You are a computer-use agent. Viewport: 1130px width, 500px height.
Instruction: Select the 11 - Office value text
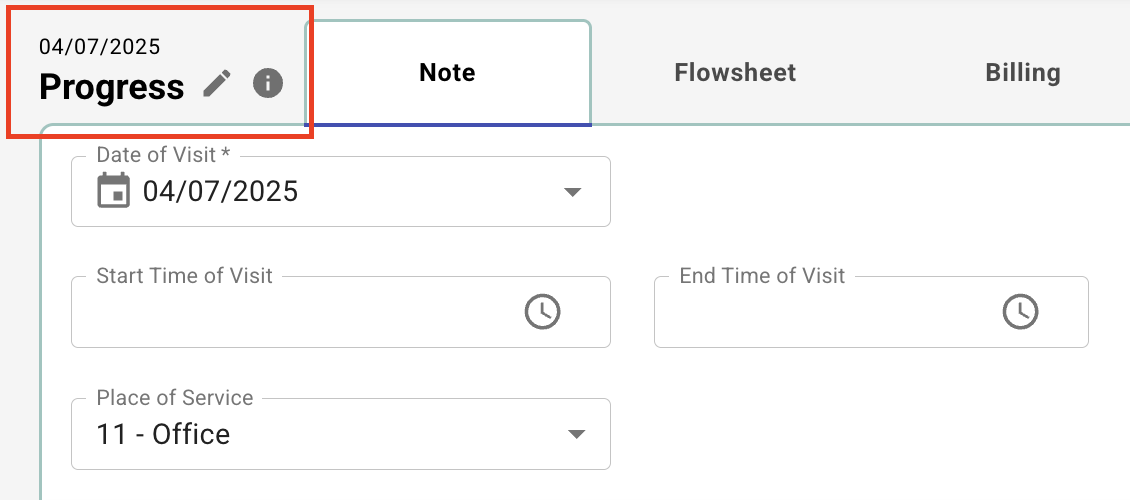click(163, 434)
